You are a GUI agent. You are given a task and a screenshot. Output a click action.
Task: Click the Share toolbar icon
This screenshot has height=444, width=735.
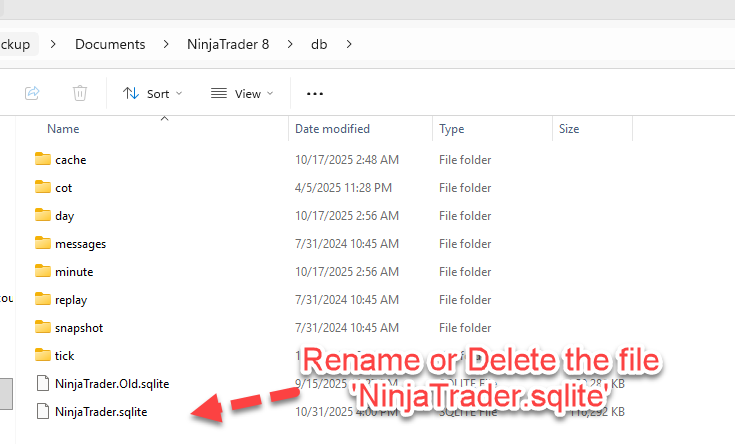click(x=32, y=93)
